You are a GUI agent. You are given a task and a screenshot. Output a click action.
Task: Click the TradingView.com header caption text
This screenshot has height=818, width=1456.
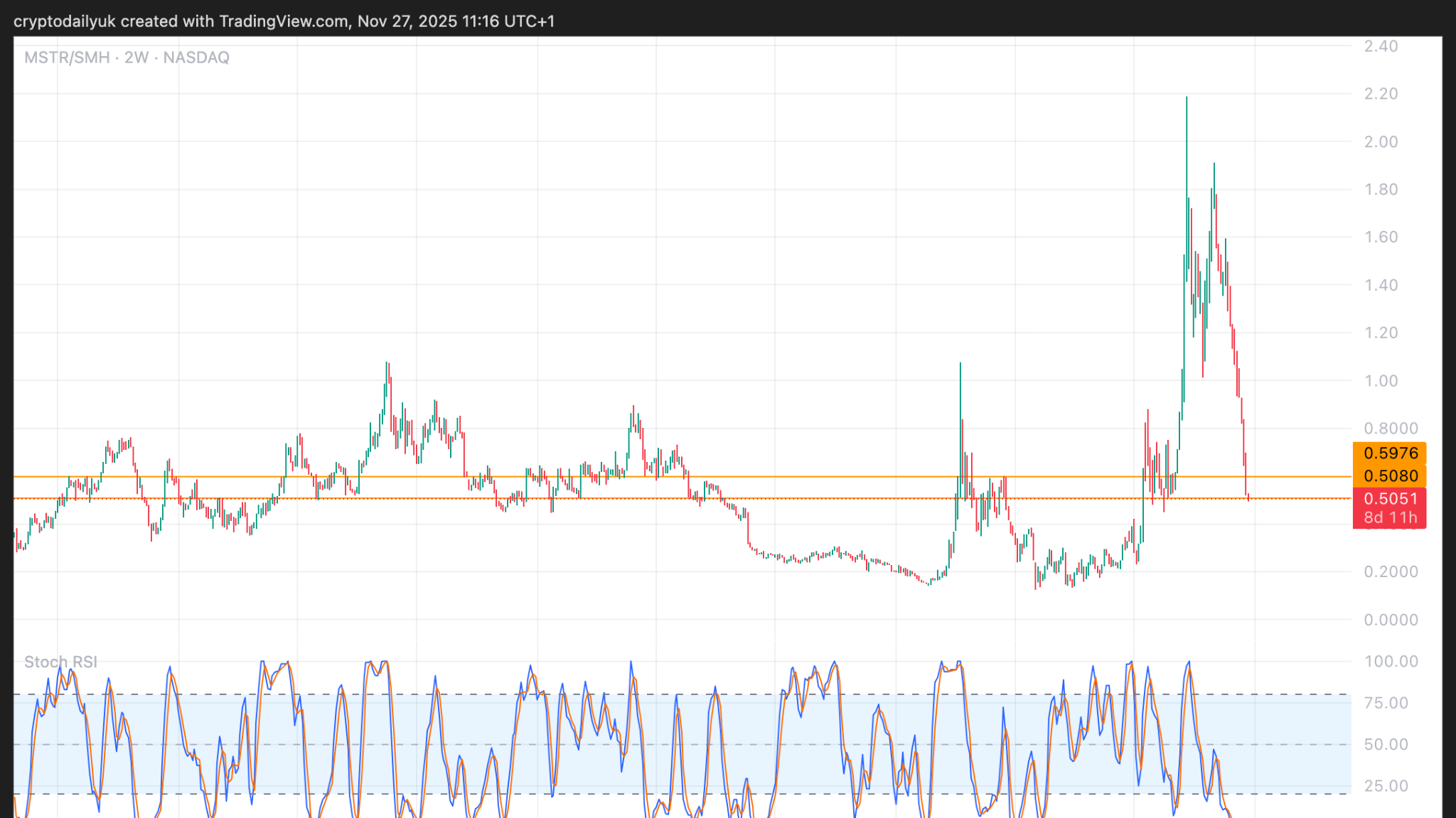283,21
